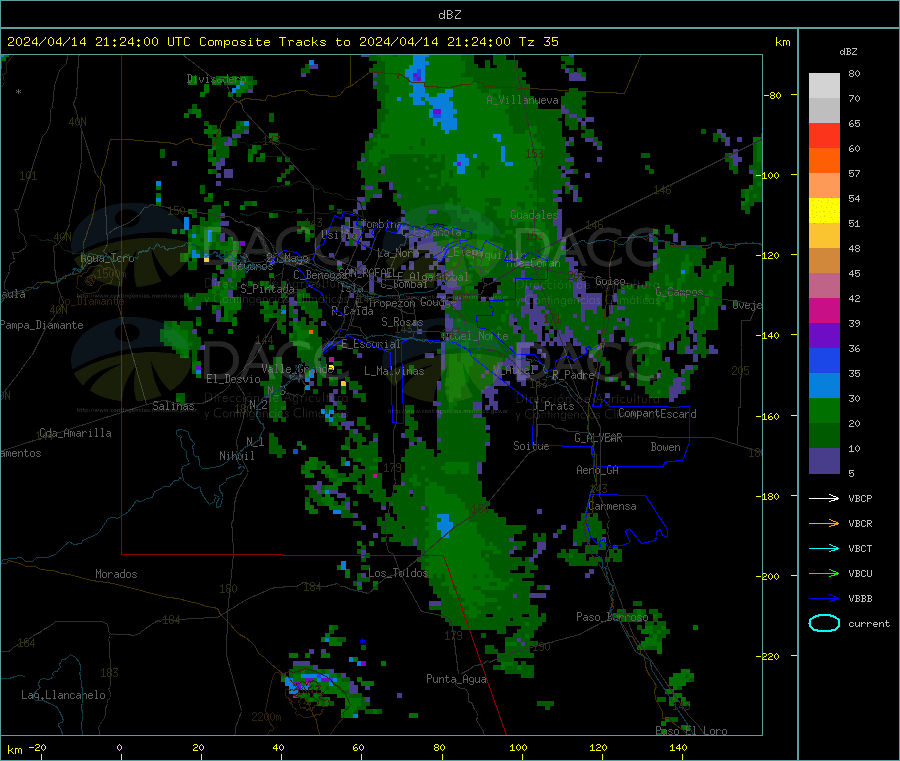The image size is (900, 761).
Task: Click the 'Guadales' map label
Action: point(534,215)
